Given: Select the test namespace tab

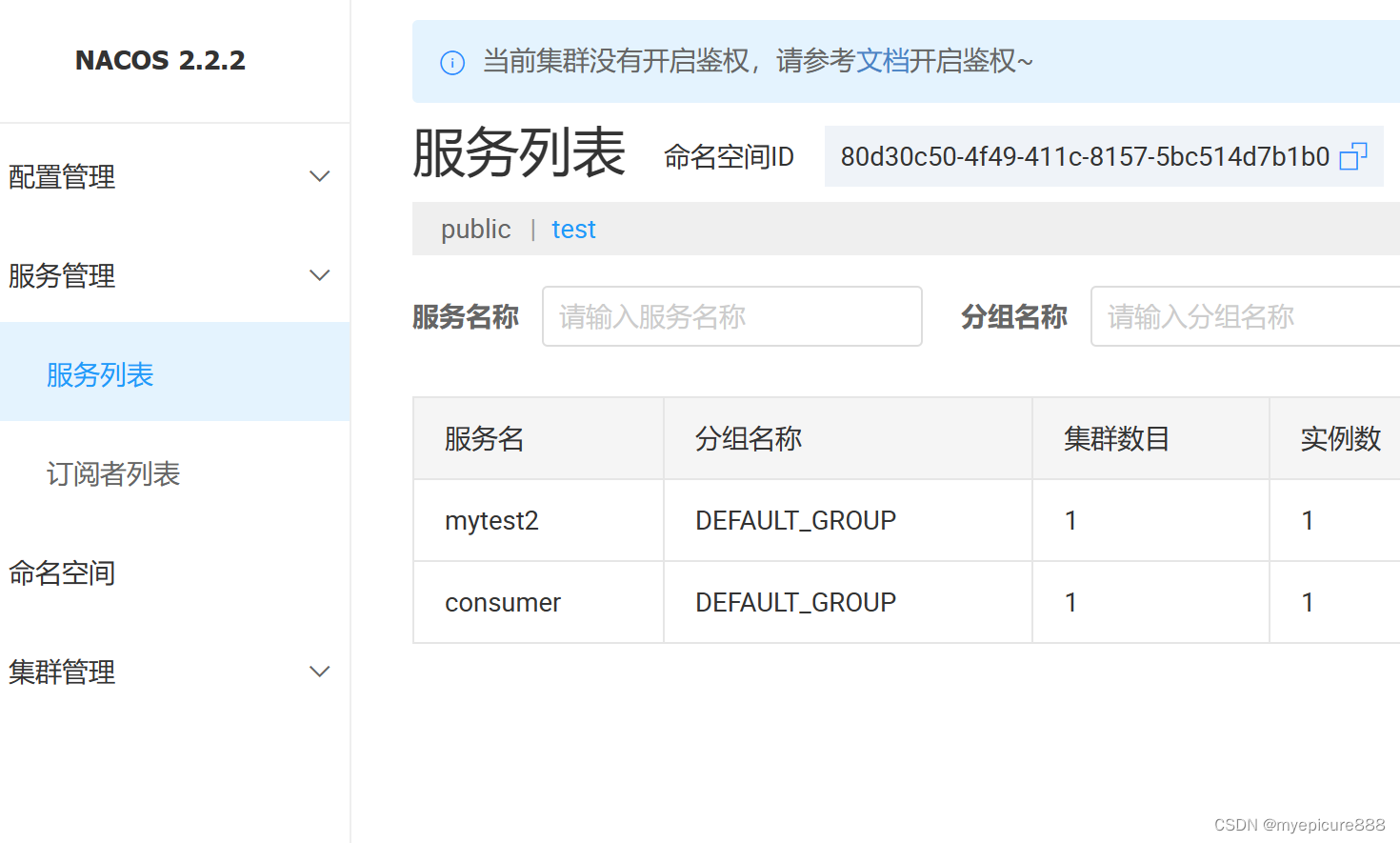Looking at the screenshot, I should (573, 229).
